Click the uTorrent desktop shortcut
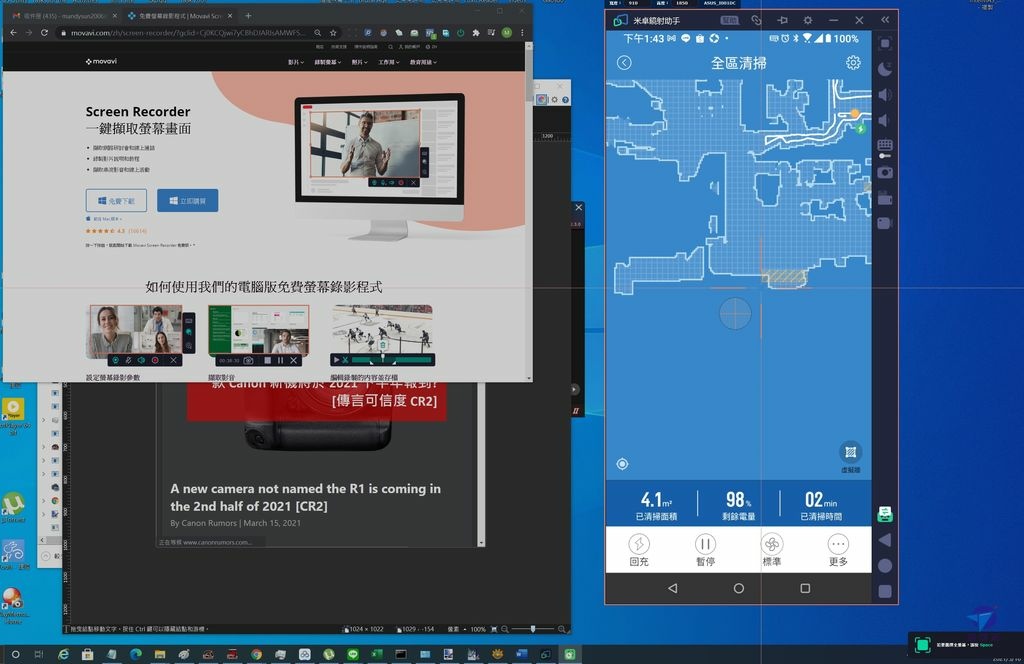1024x664 pixels. [13, 508]
